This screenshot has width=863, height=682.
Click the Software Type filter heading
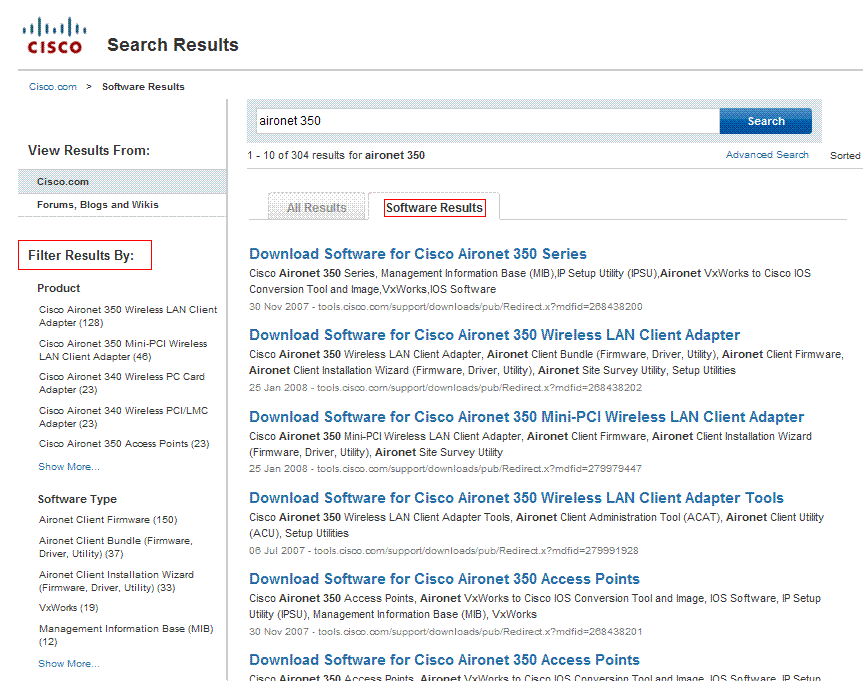pos(77,499)
